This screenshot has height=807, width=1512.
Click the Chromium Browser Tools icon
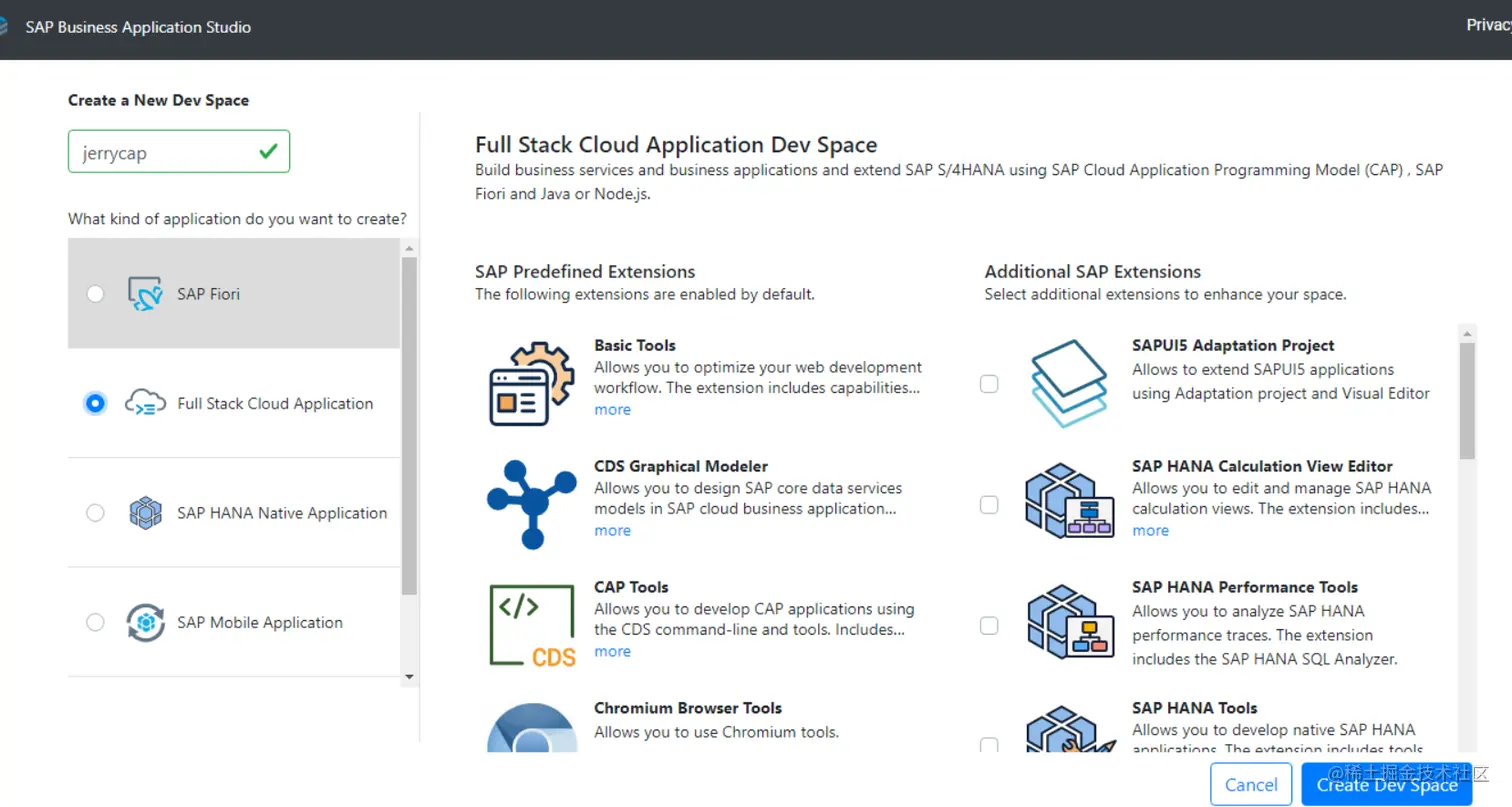click(532, 728)
